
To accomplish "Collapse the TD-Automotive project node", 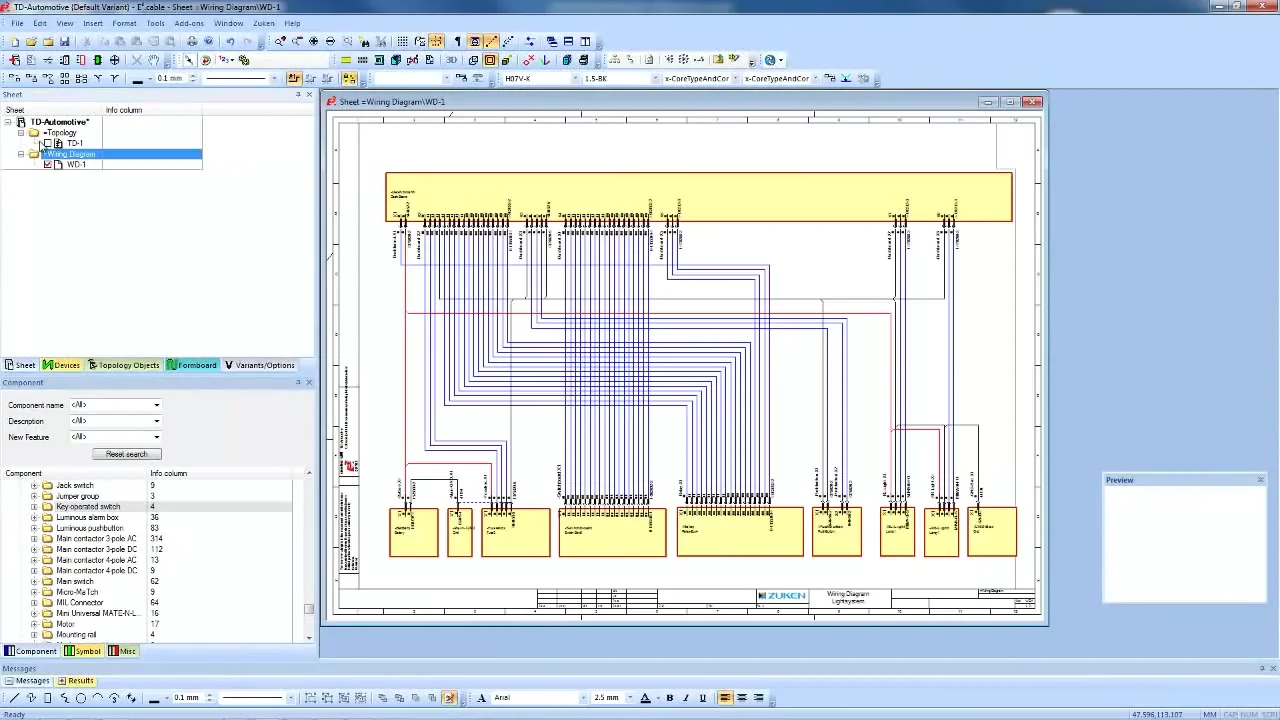I will coord(8,122).
